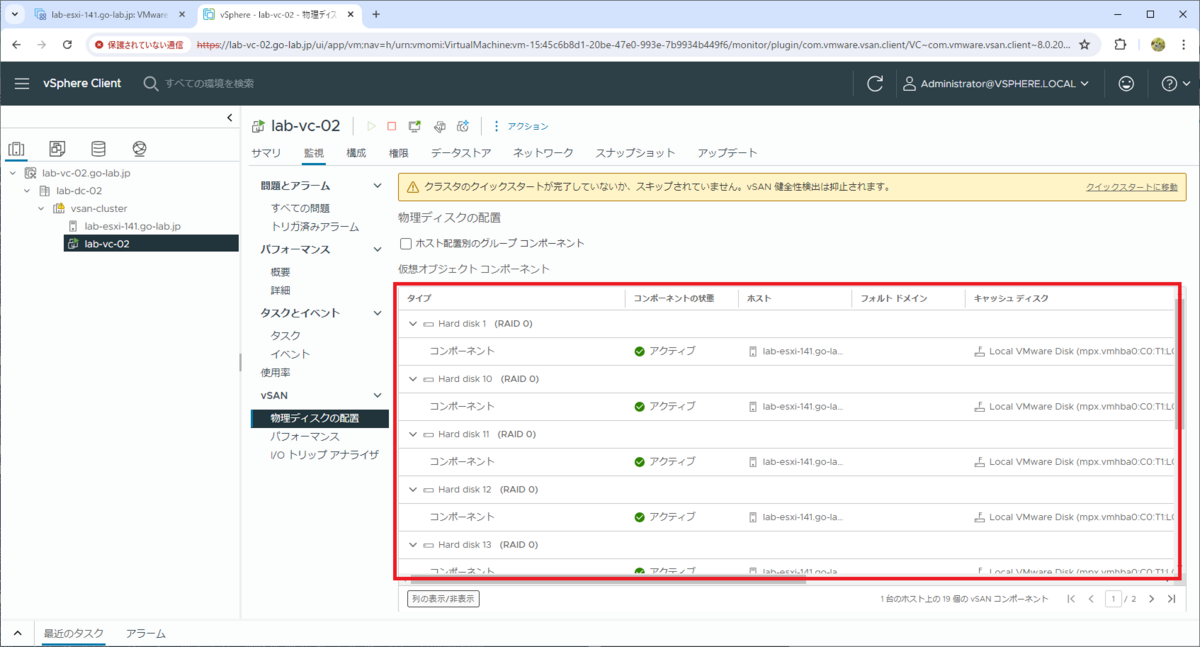Collapse タスクとイベント section
The width and height of the screenshot is (1200, 647).
[377, 313]
